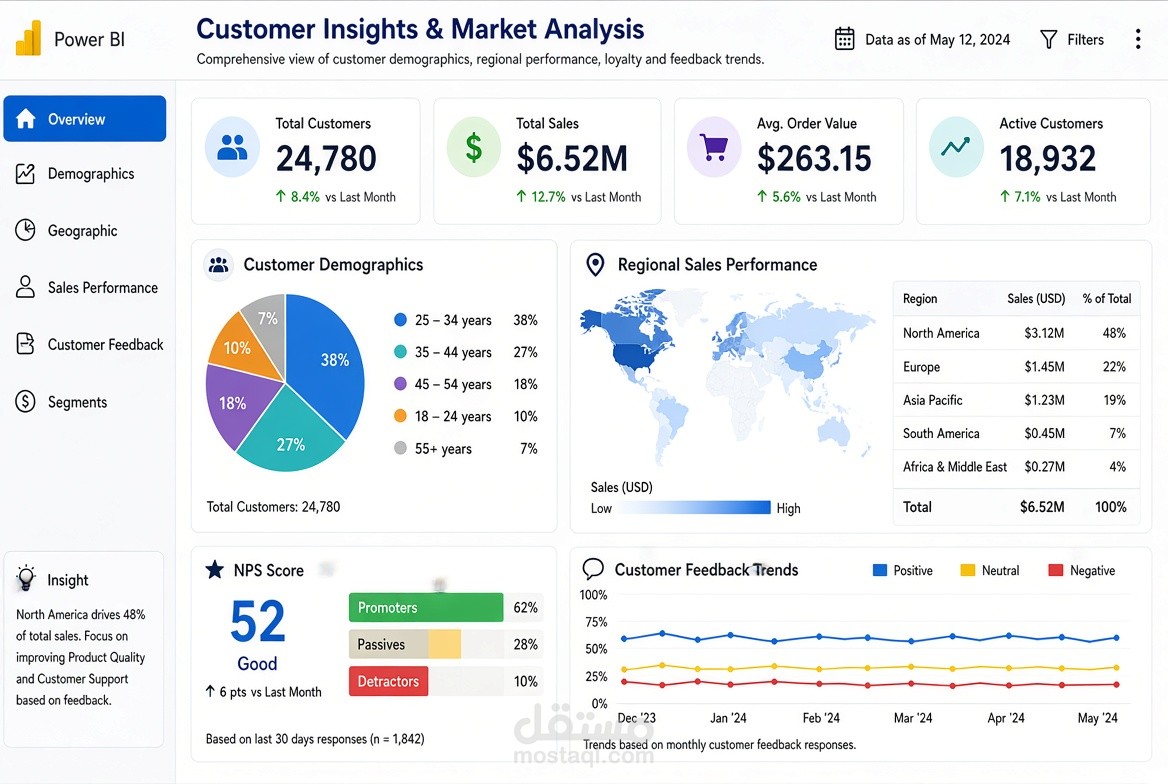Click the Africa & Middle East row
This screenshot has height=784, width=1168.
(1016, 467)
